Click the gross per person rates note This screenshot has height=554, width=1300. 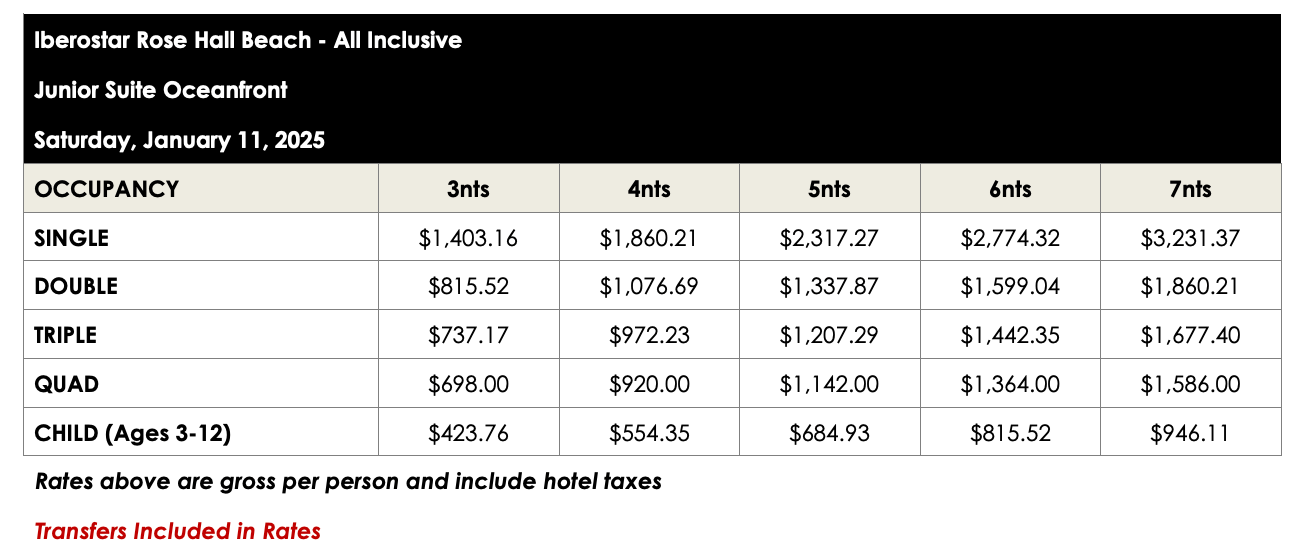[348, 481]
